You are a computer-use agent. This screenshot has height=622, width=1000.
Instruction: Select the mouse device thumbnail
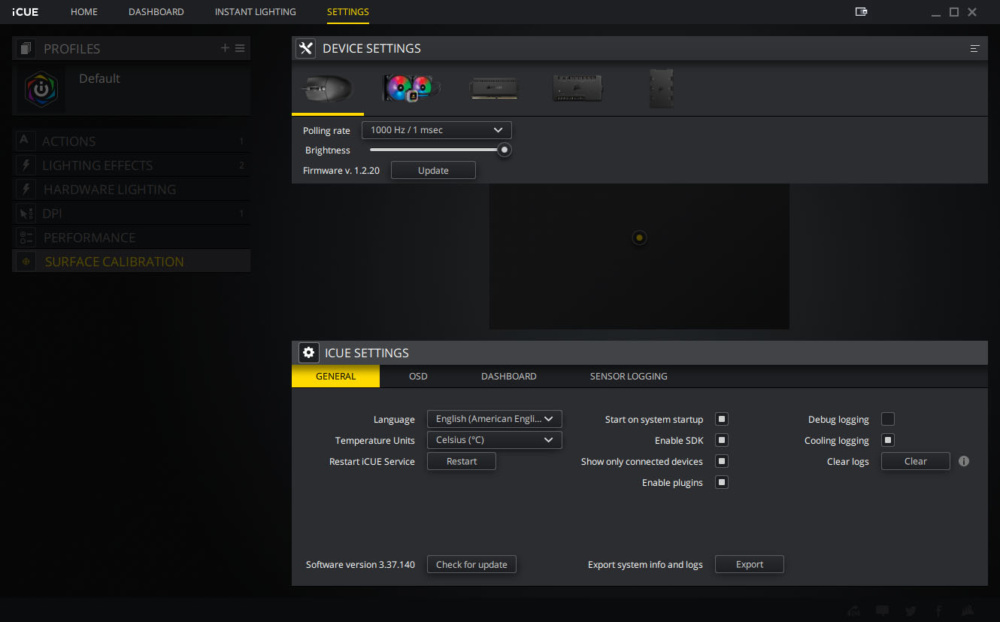click(328, 88)
